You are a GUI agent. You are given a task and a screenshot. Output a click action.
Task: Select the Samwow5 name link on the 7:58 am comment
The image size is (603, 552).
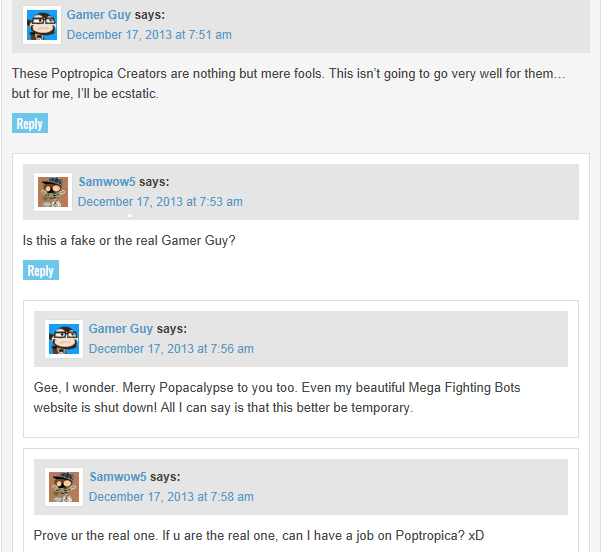tap(118, 477)
